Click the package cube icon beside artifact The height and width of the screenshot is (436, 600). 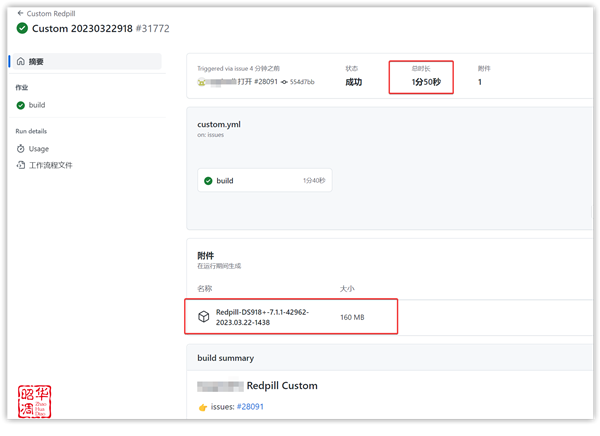pyautogui.click(x=204, y=317)
